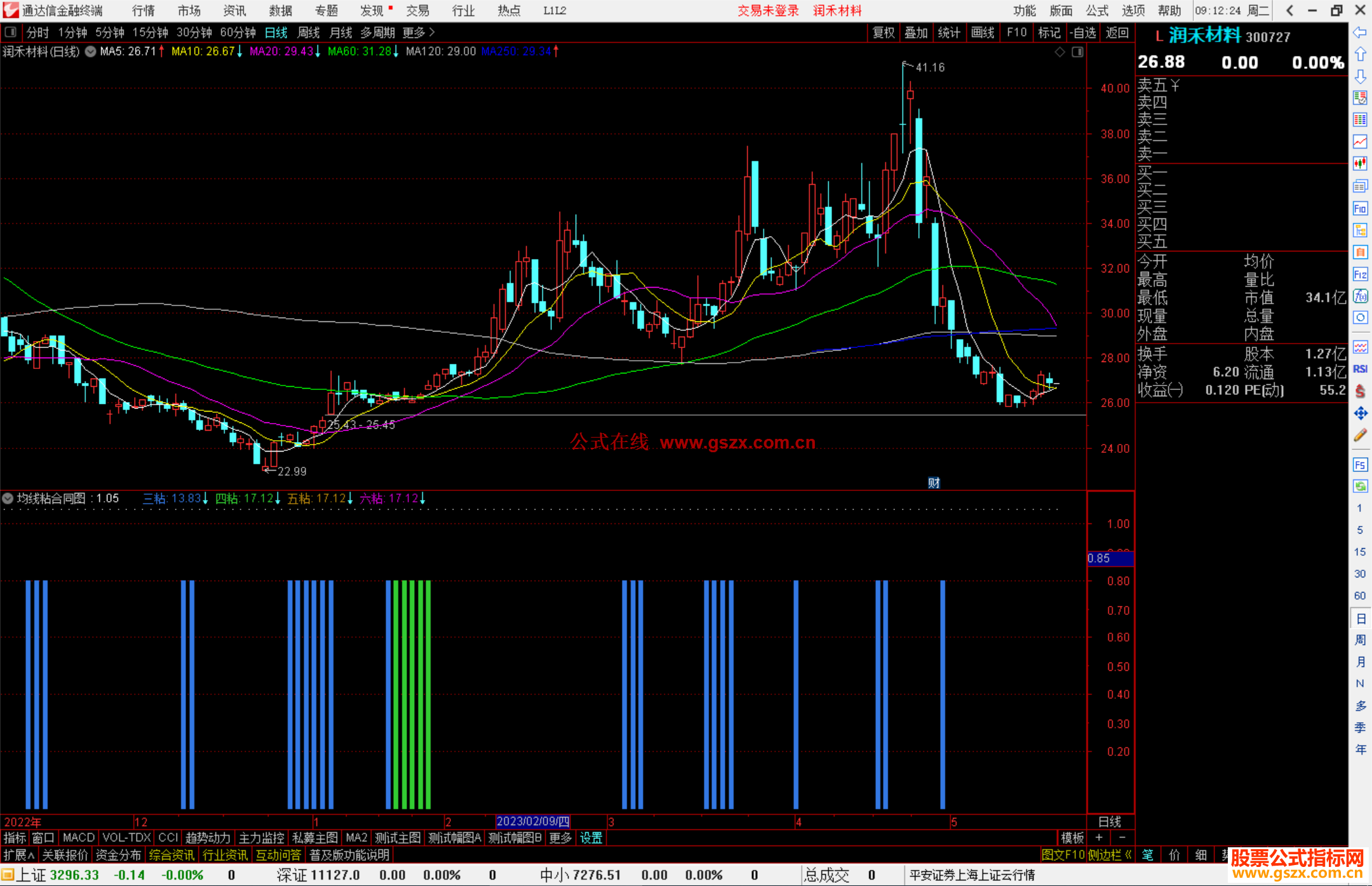Click the 设置 link in indicator bar
Screen dimensions: 1372x886
pos(591,838)
